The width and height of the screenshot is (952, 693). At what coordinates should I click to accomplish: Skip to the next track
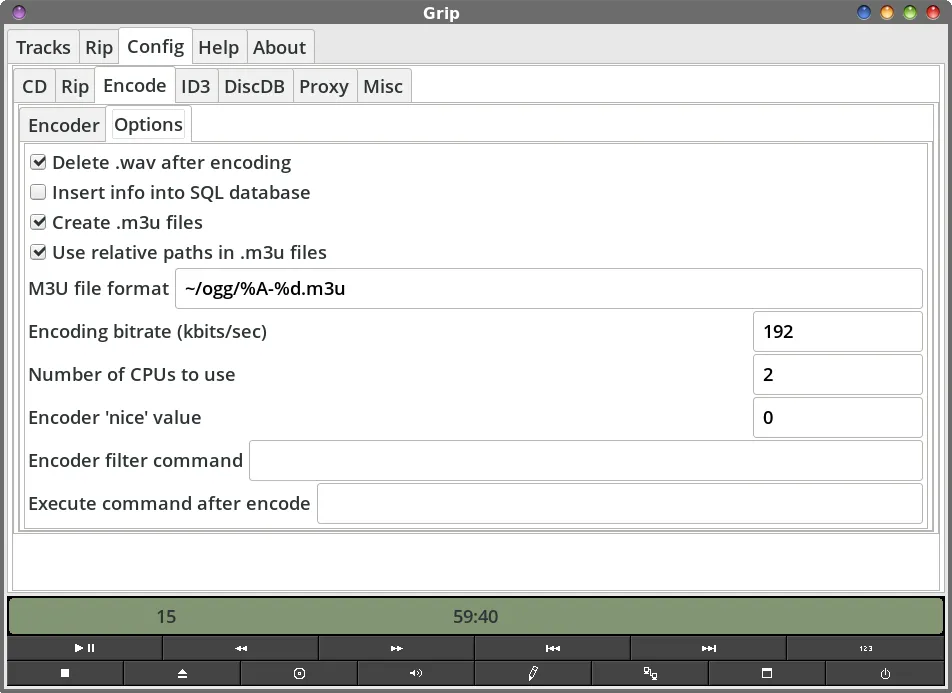click(x=709, y=648)
